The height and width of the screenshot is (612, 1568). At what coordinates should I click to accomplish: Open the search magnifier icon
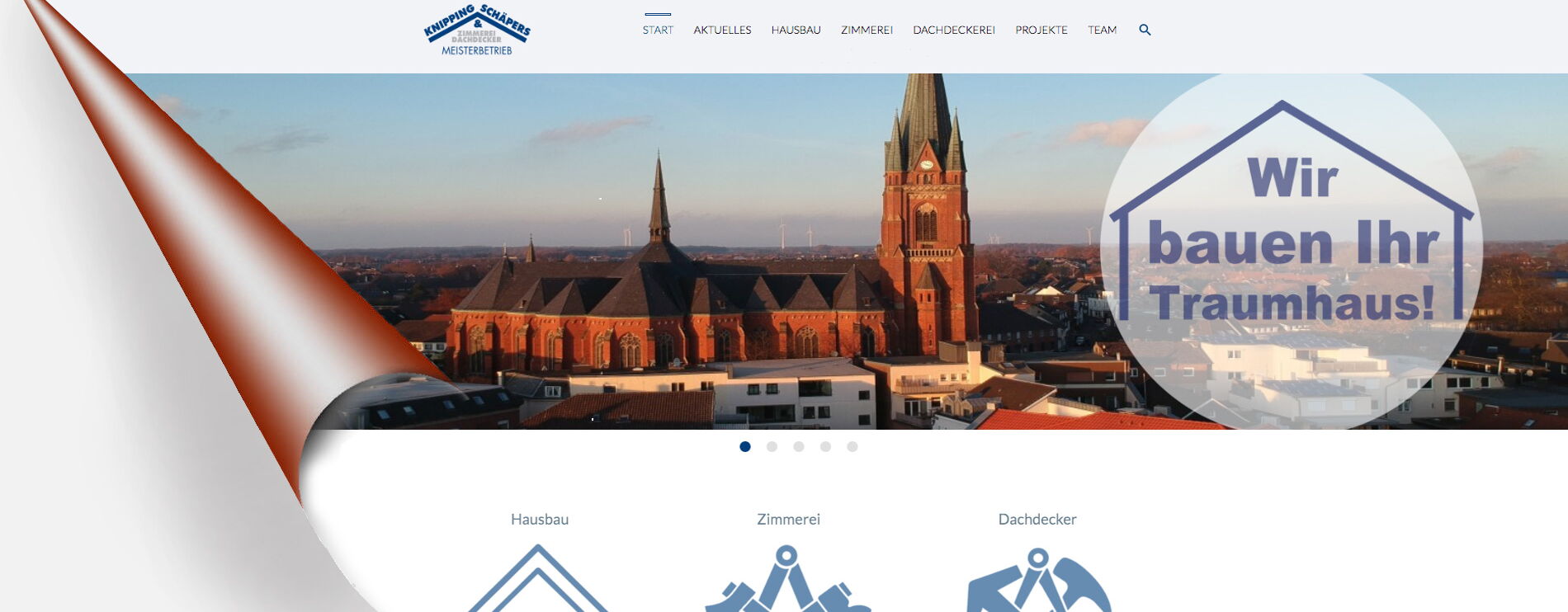(1145, 30)
